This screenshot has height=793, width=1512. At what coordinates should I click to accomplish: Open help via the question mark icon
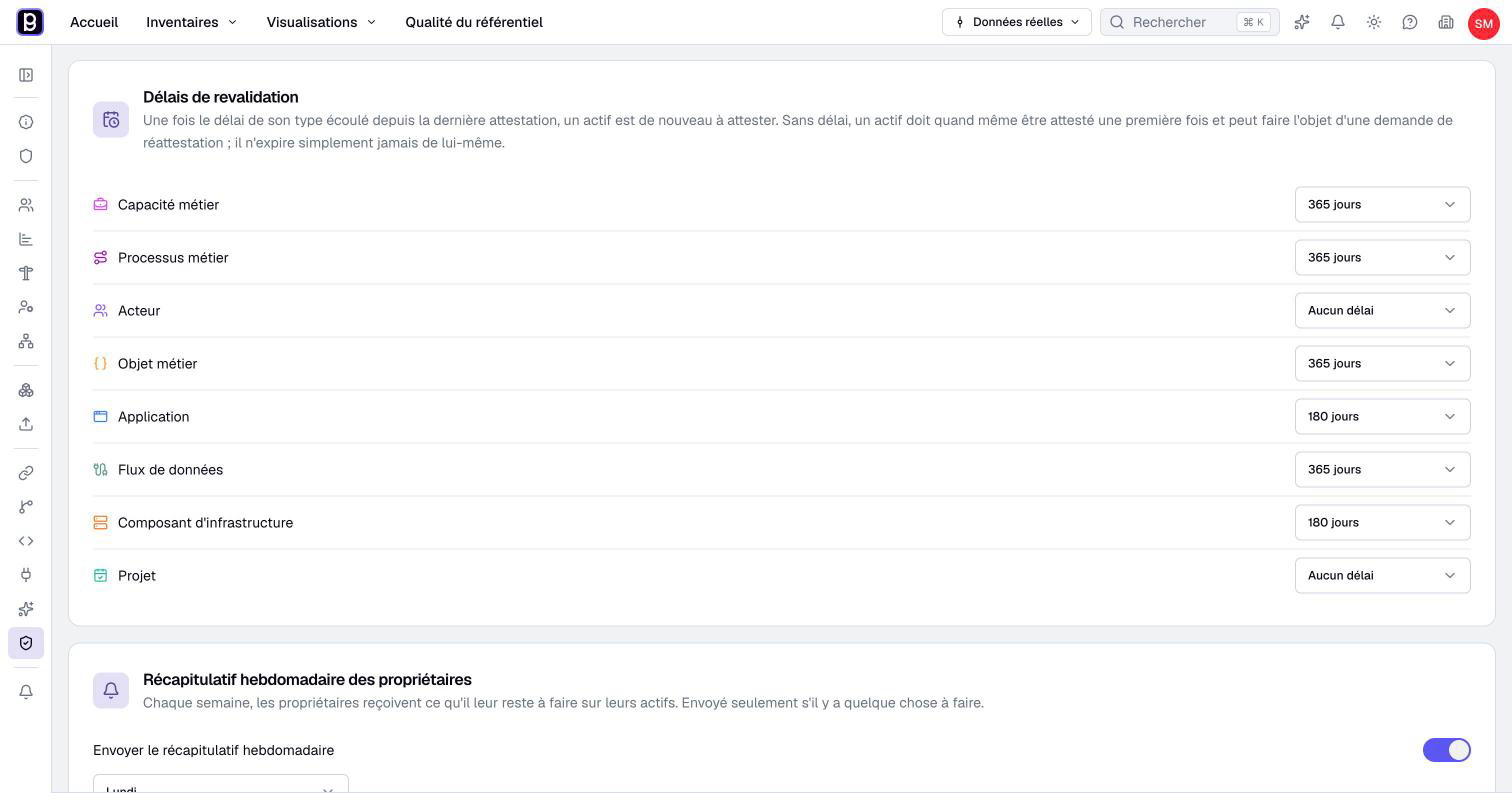click(1410, 22)
